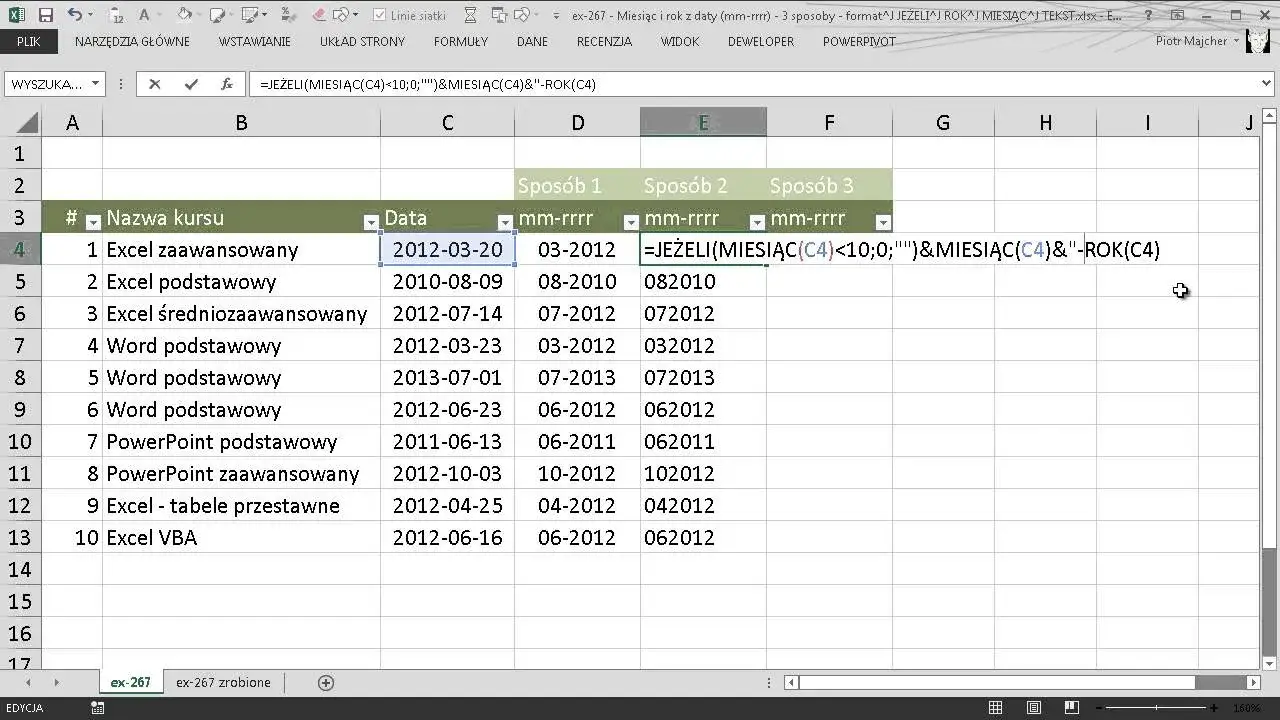Click the hourglass icon in quick access toolbar
This screenshot has height=720, width=1280.
470,15
